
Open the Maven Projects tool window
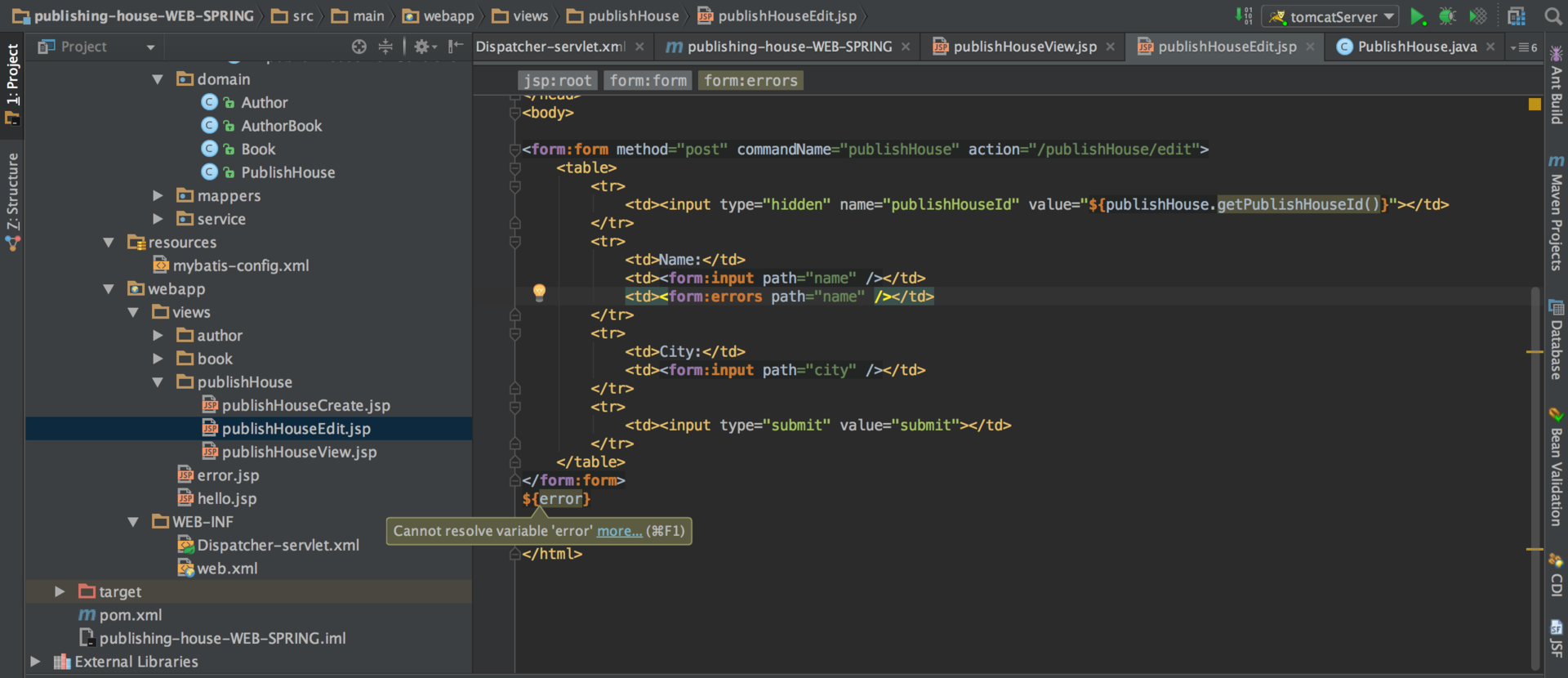(x=1557, y=213)
